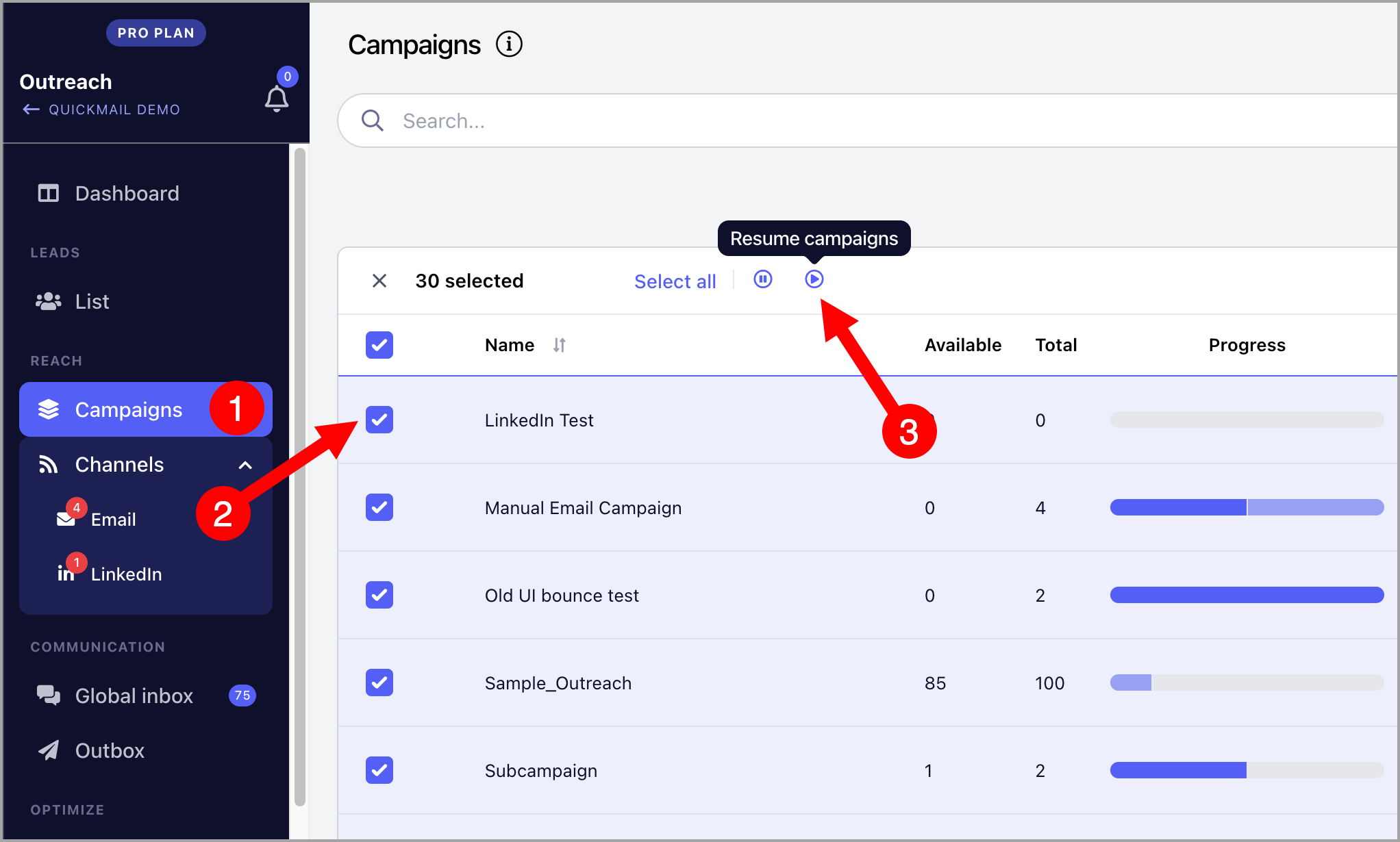Viewport: 1400px width, 842px height.
Task: Click the Channels feed icon
Action: click(x=48, y=465)
